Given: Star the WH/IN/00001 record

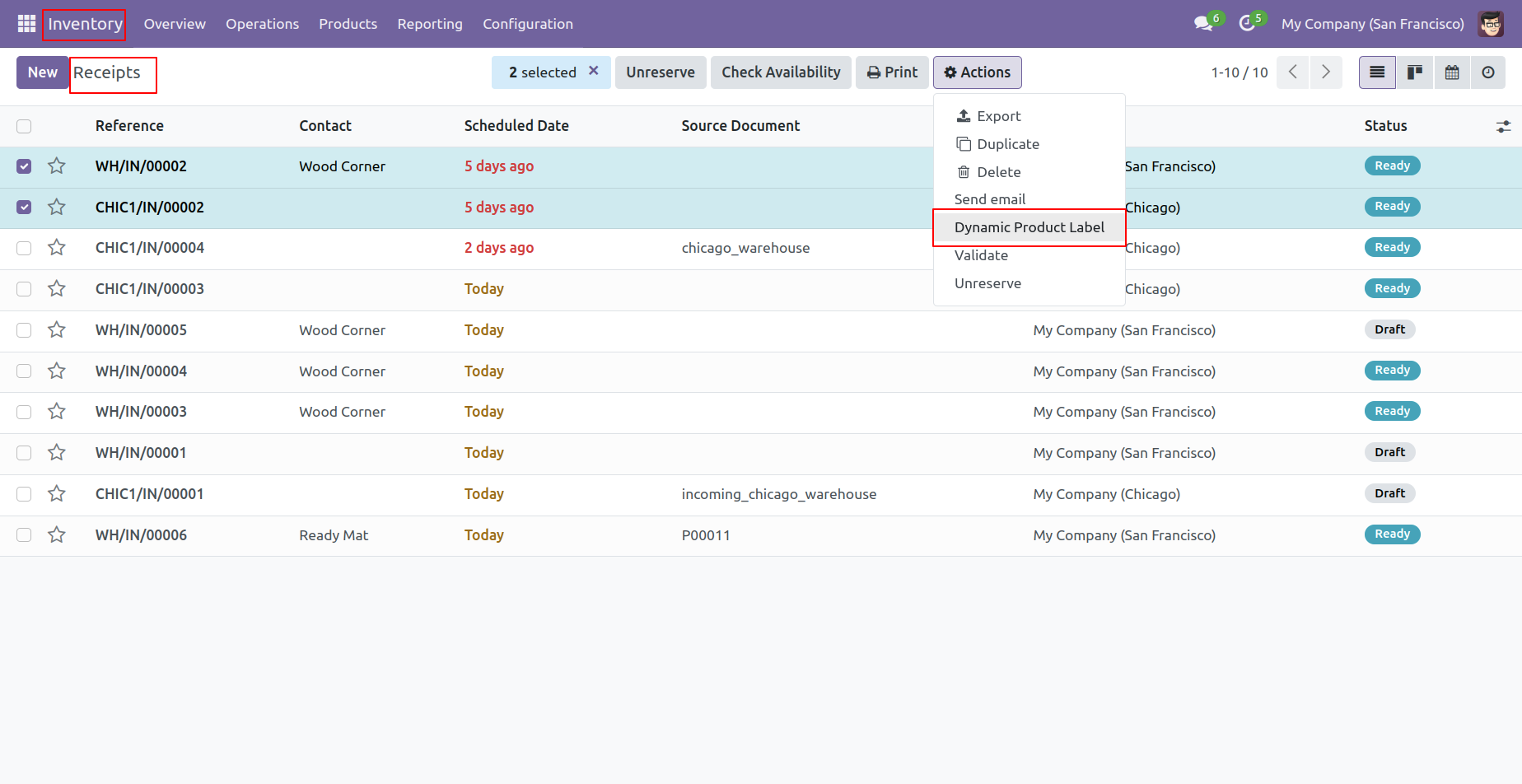Looking at the screenshot, I should [57, 453].
